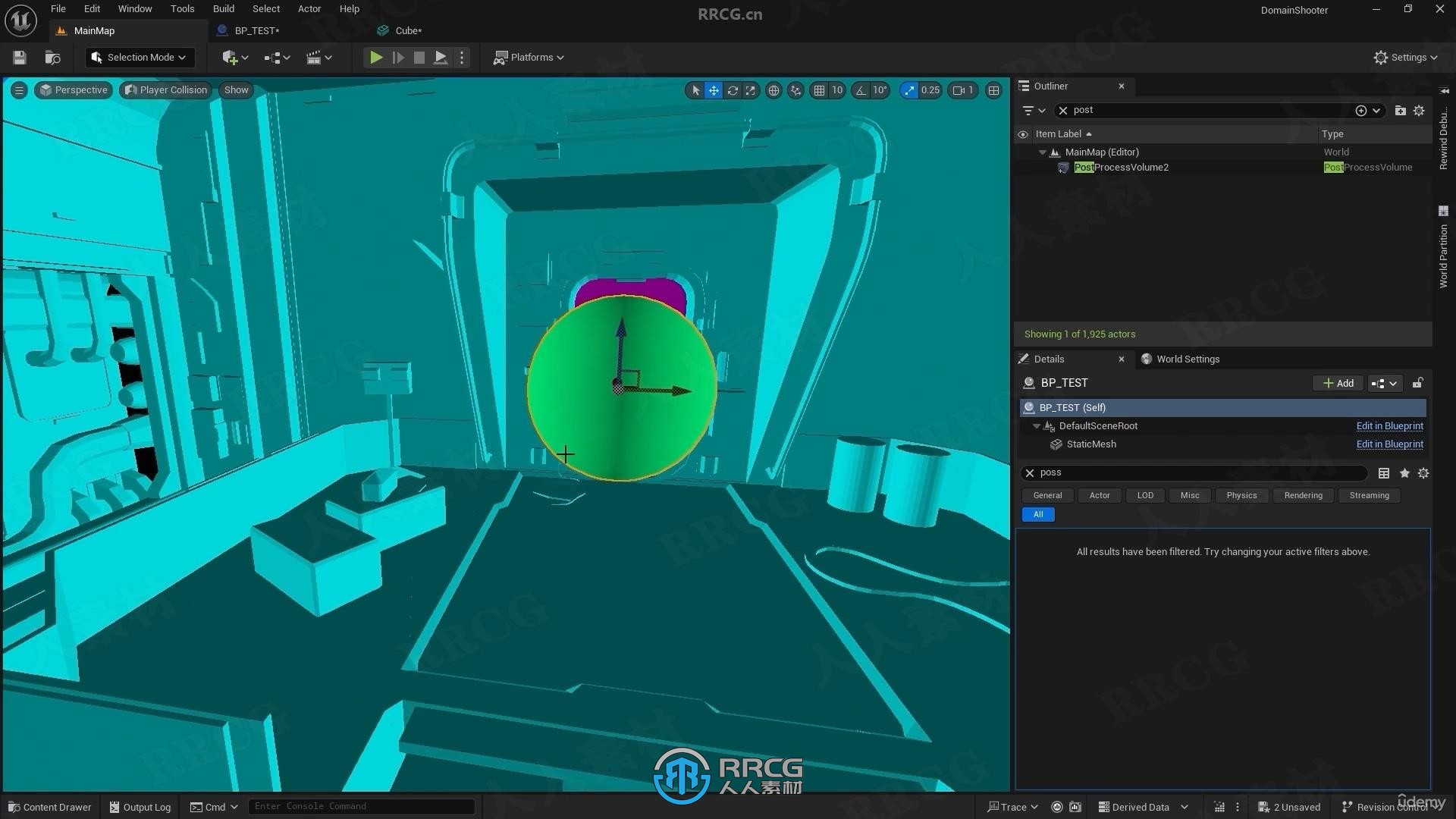Collapse the MainMap (Editor) tree node
Image resolution: width=1456 pixels, height=819 pixels.
(1043, 152)
